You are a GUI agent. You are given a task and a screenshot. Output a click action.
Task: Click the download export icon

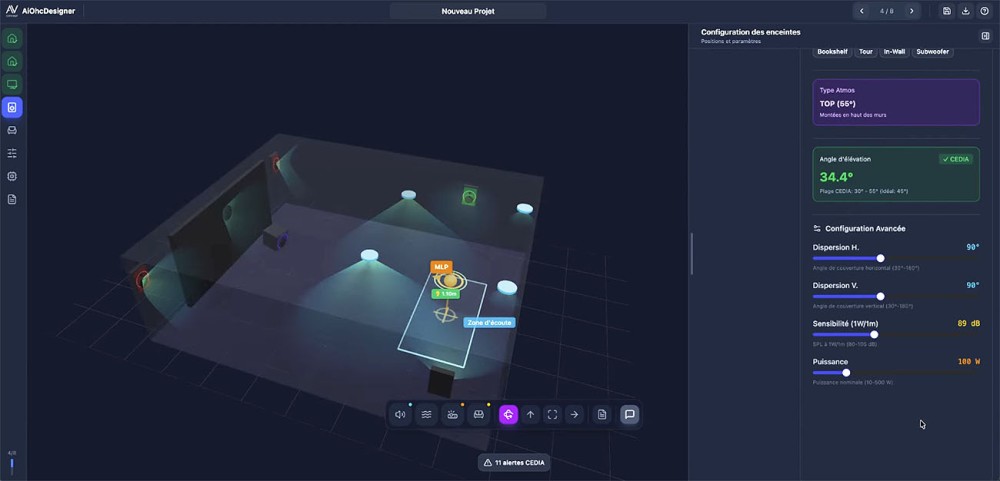pos(966,11)
